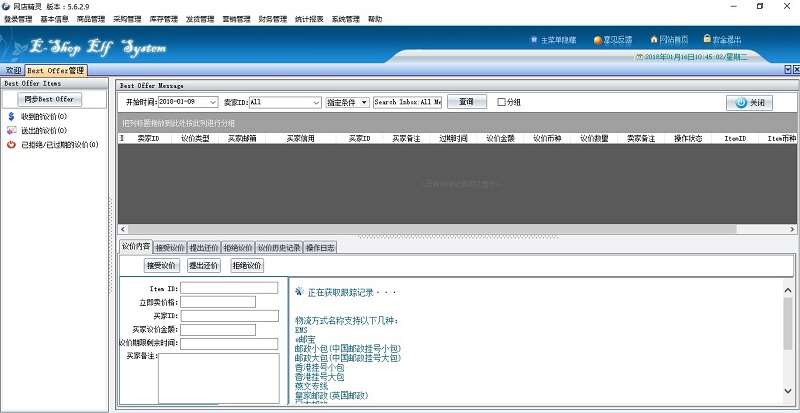This screenshot has width=800, height=413.
Task: Close the current Best Offer管理 tab with X
Action: 796,70
